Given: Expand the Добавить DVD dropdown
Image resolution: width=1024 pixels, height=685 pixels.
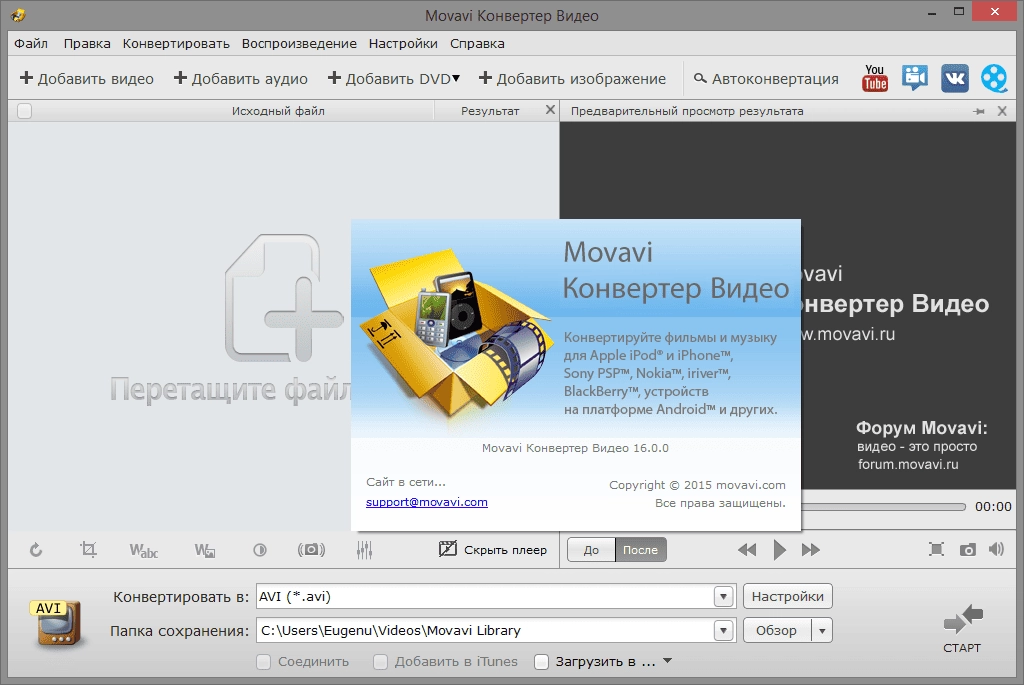Looking at the screenshot, I should 456,78.
